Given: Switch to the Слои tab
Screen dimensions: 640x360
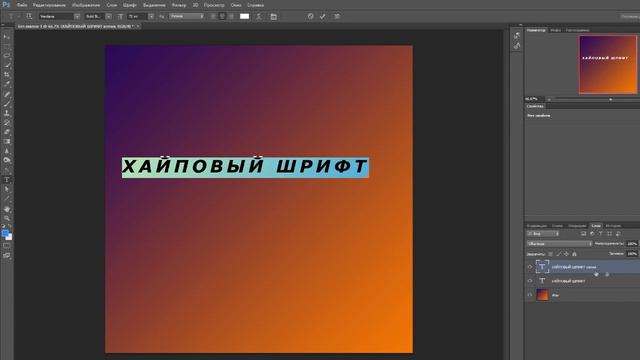Looking at the screenshot, I should pos(596,226).
